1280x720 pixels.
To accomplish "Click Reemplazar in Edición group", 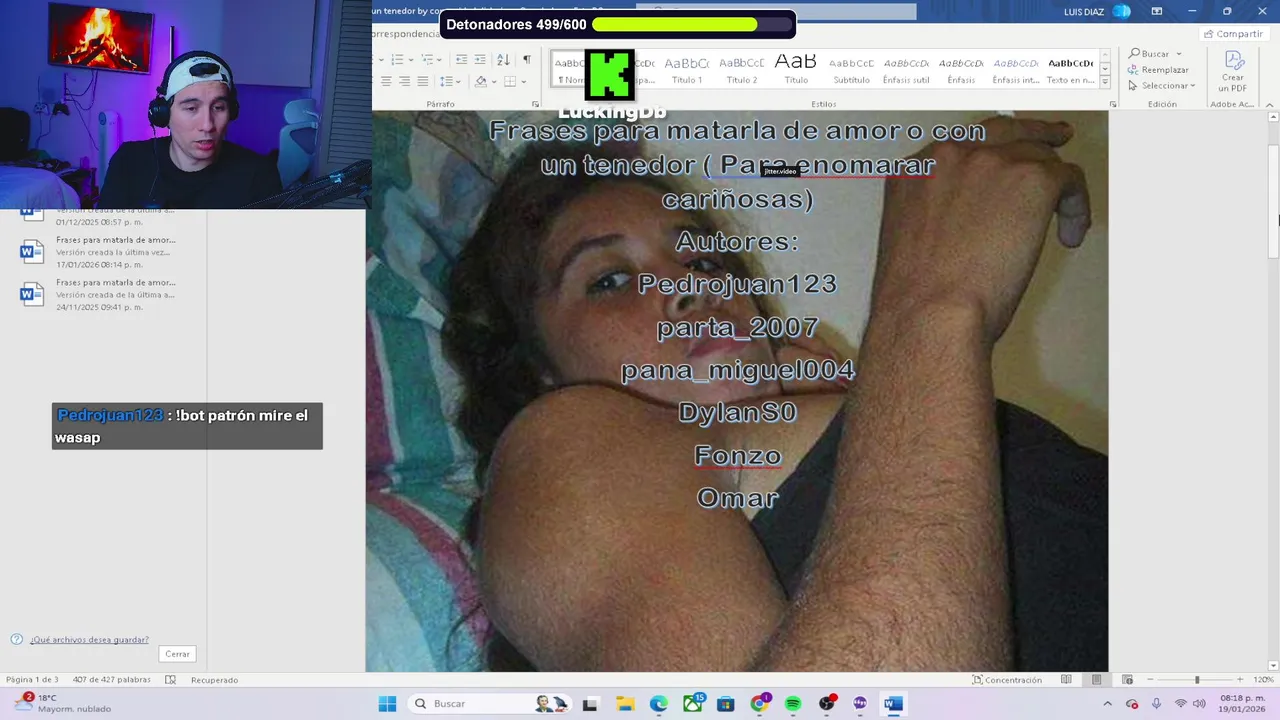I will coord(1158,70).
